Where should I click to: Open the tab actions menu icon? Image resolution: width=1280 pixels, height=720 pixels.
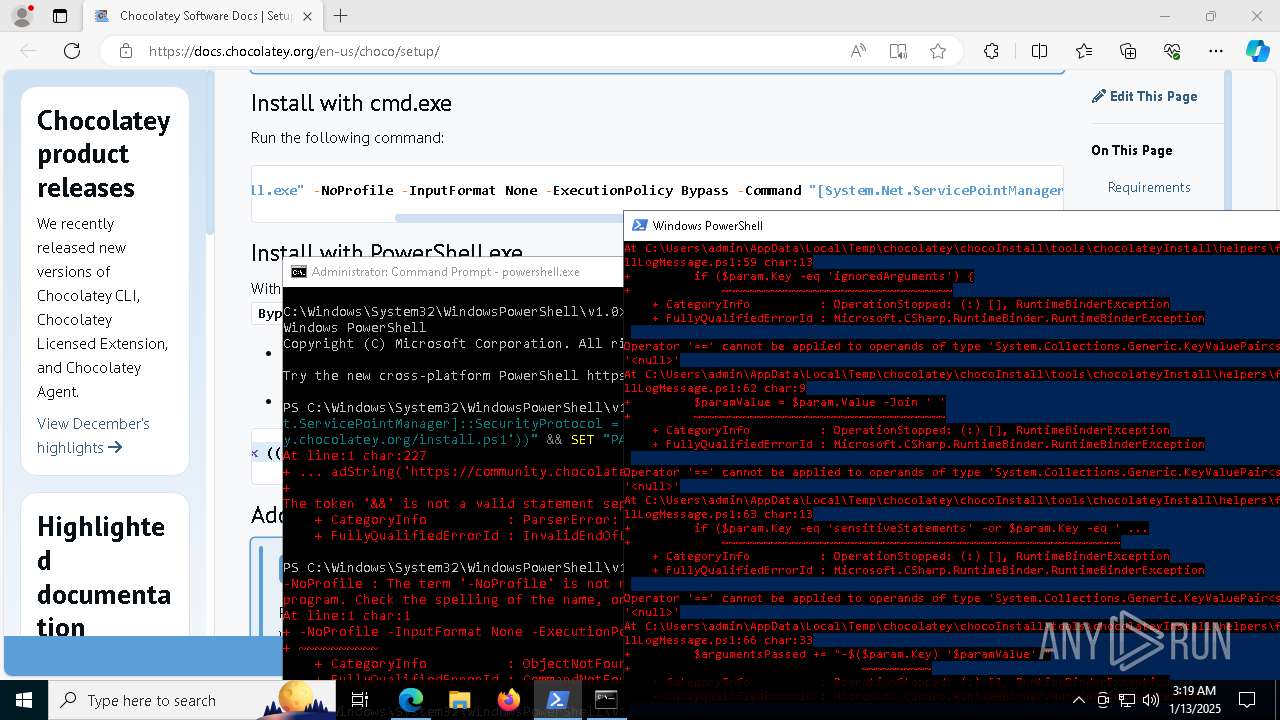coord(60,16)
